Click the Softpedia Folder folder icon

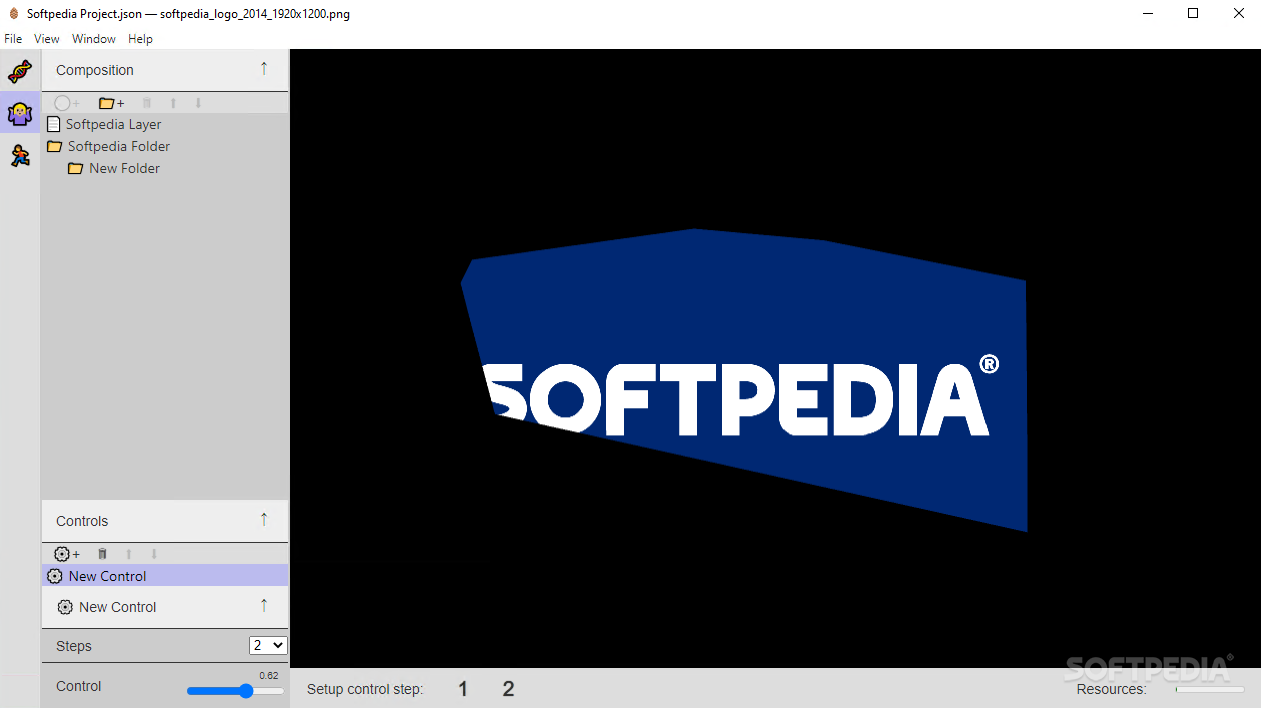54,146
